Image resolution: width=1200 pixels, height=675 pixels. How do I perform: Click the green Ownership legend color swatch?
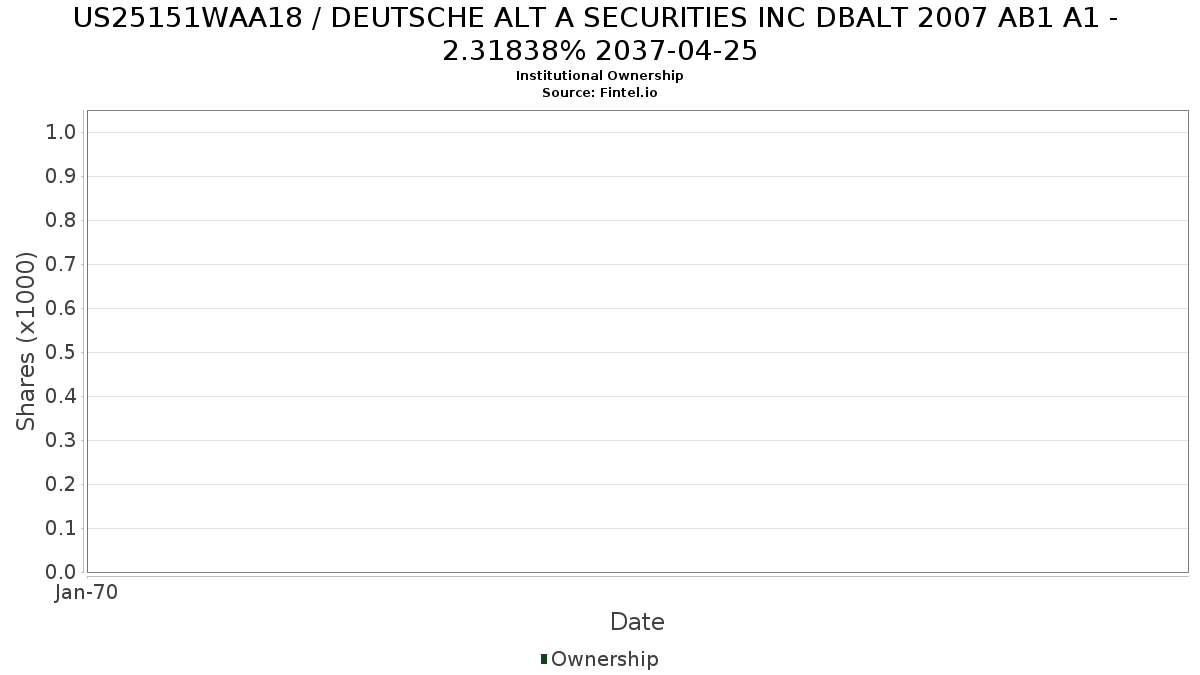click(544, 659)
